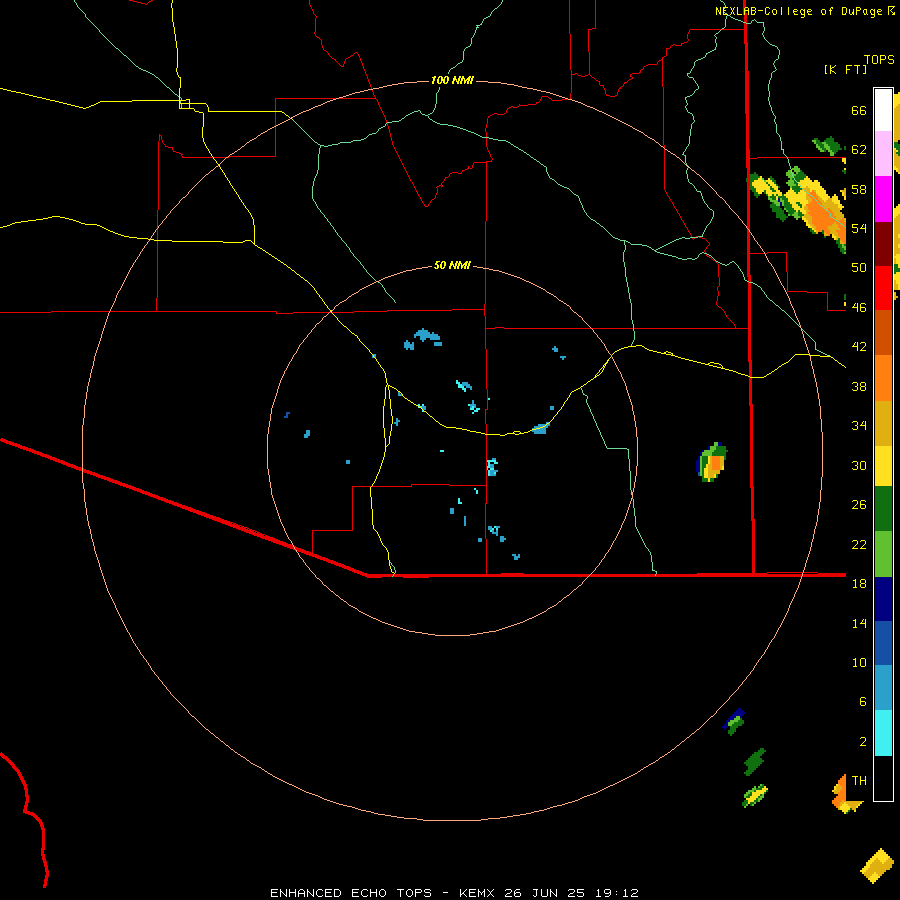Pick the white legend swatch
The image size is (900, 900).
pos(883,110)
